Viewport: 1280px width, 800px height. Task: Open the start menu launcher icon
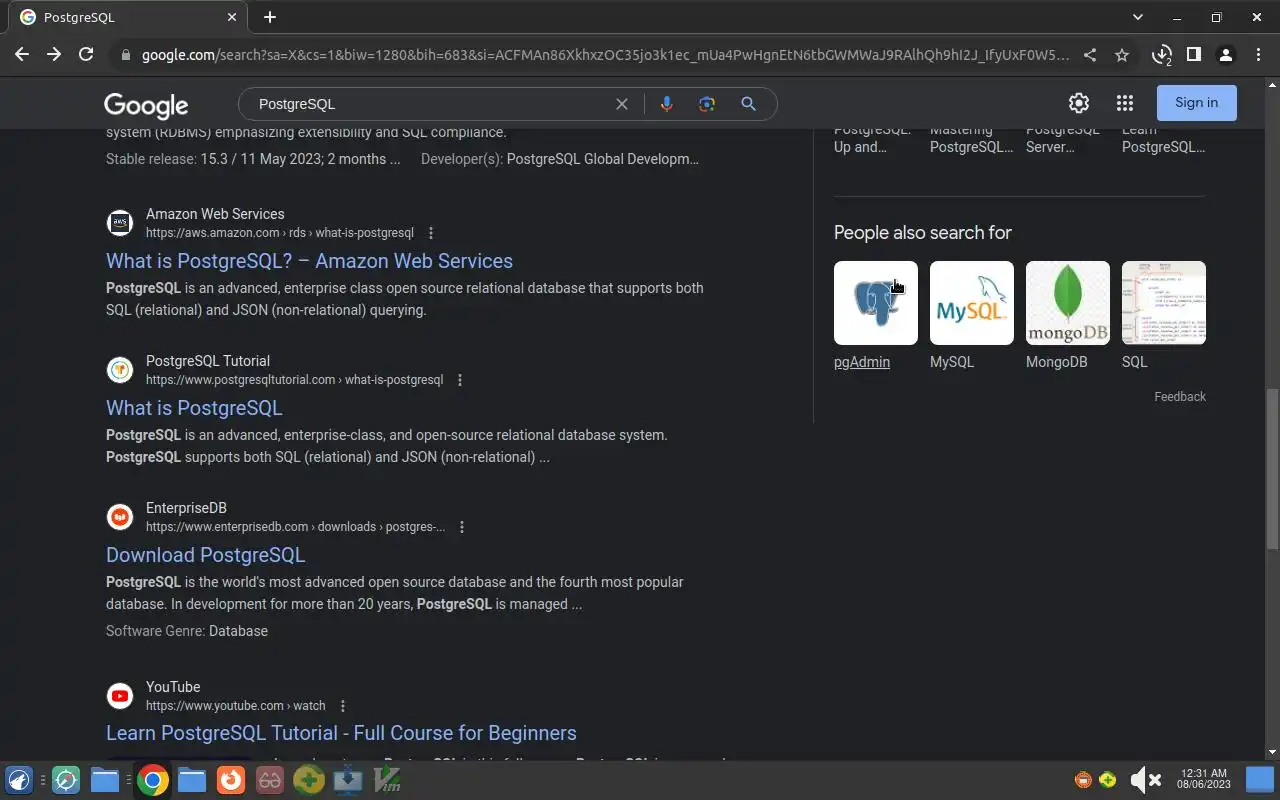point(19,780)
